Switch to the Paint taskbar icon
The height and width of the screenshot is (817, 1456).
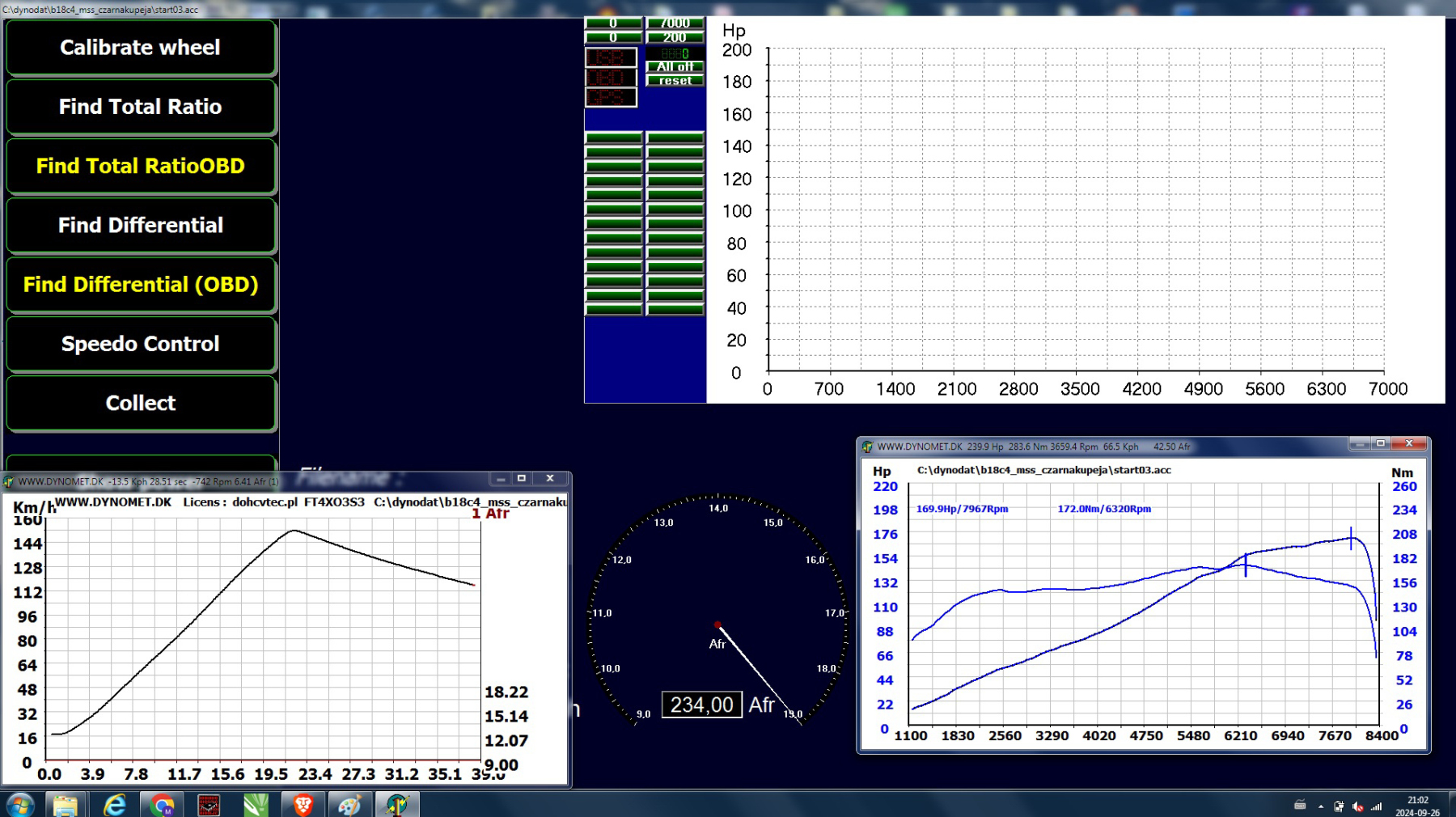(x=349, y=805)
